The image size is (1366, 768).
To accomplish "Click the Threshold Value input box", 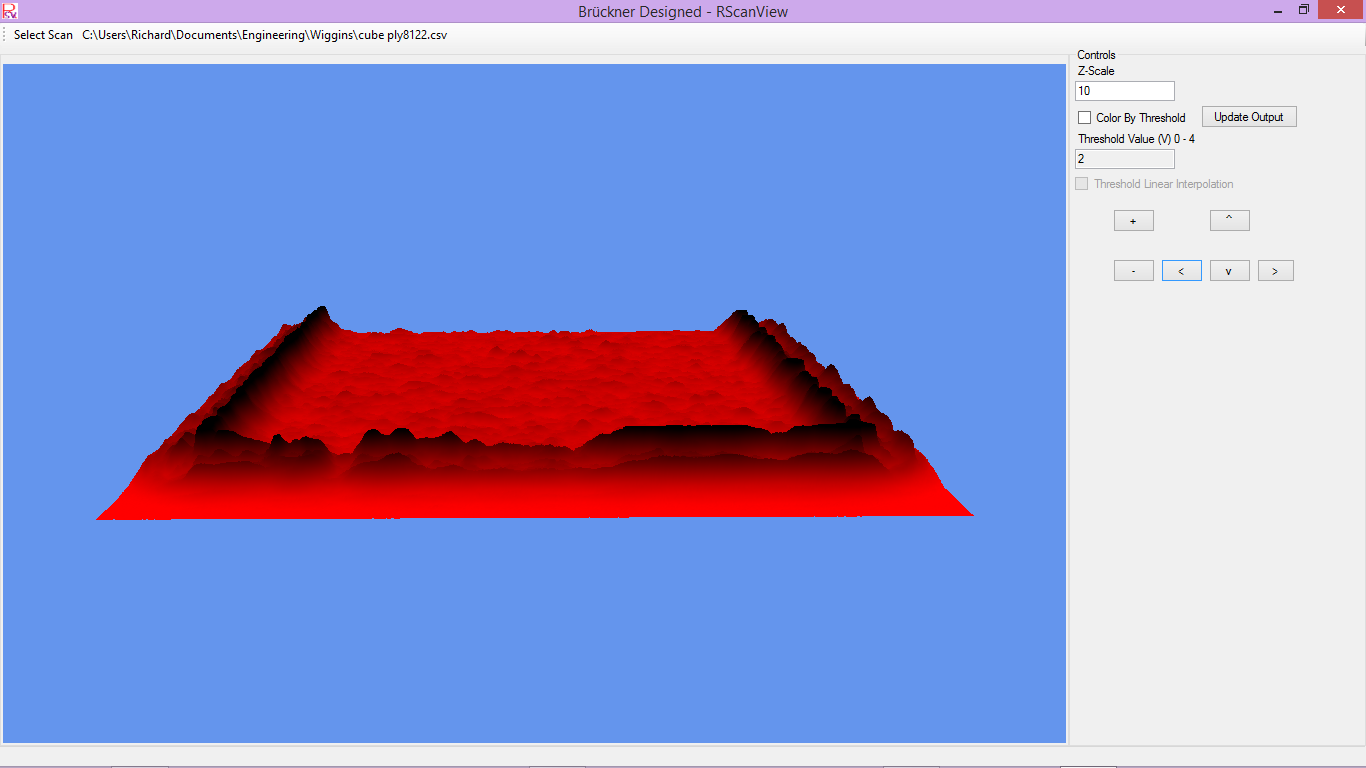I will click(1124, 159).
